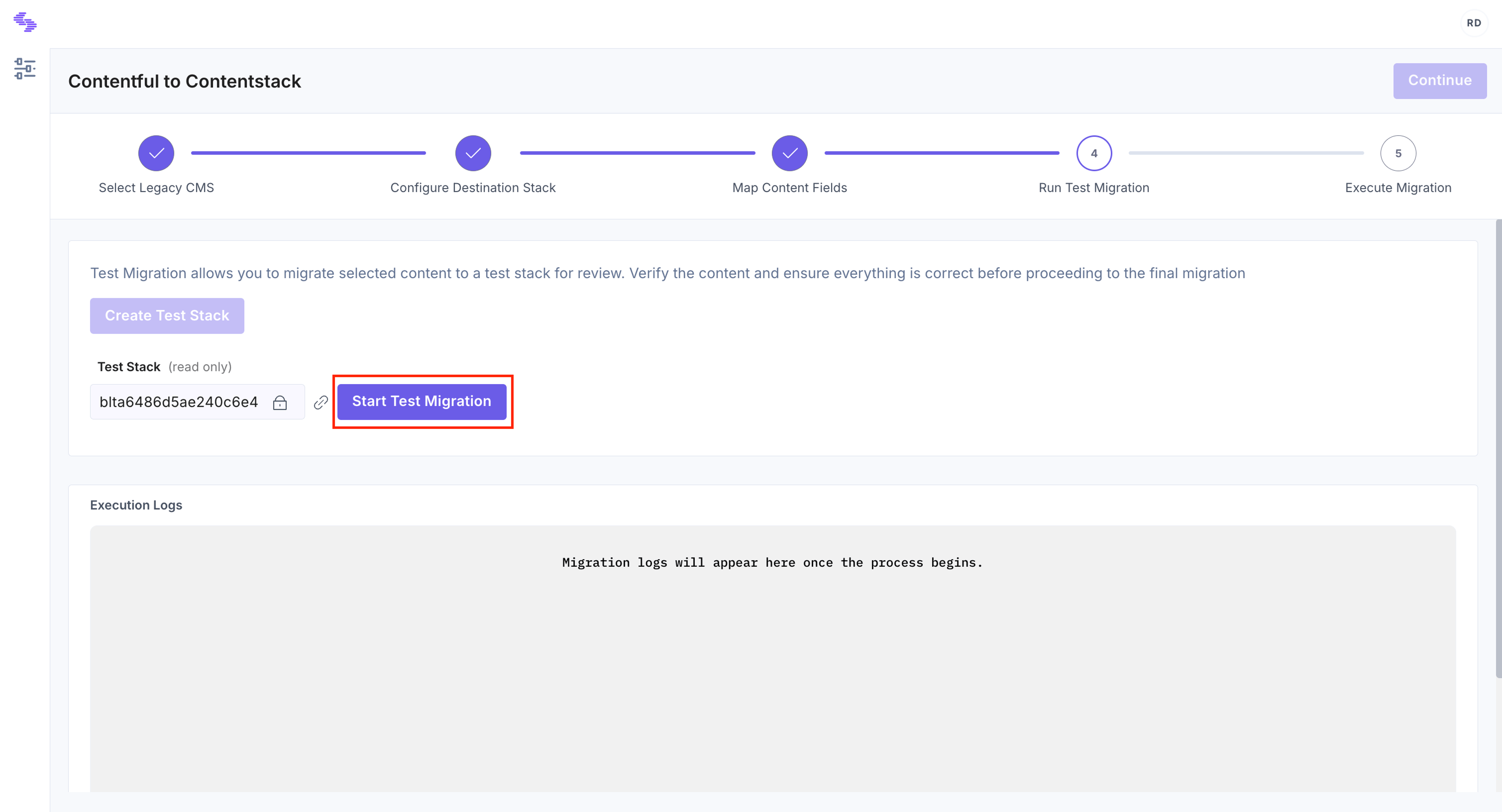Click the Configure Destination Stack checkmark step

473,153
